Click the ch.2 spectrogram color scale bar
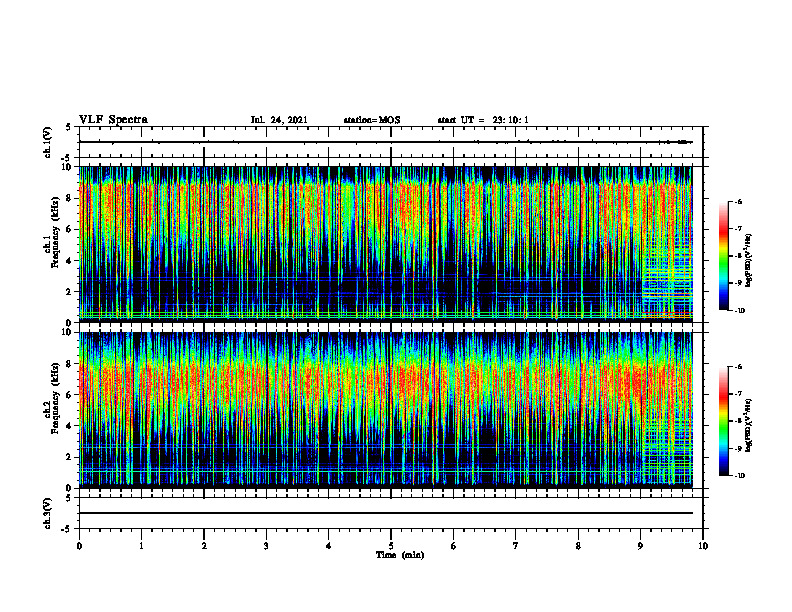792x612 pixels. [x=723, y=421]
